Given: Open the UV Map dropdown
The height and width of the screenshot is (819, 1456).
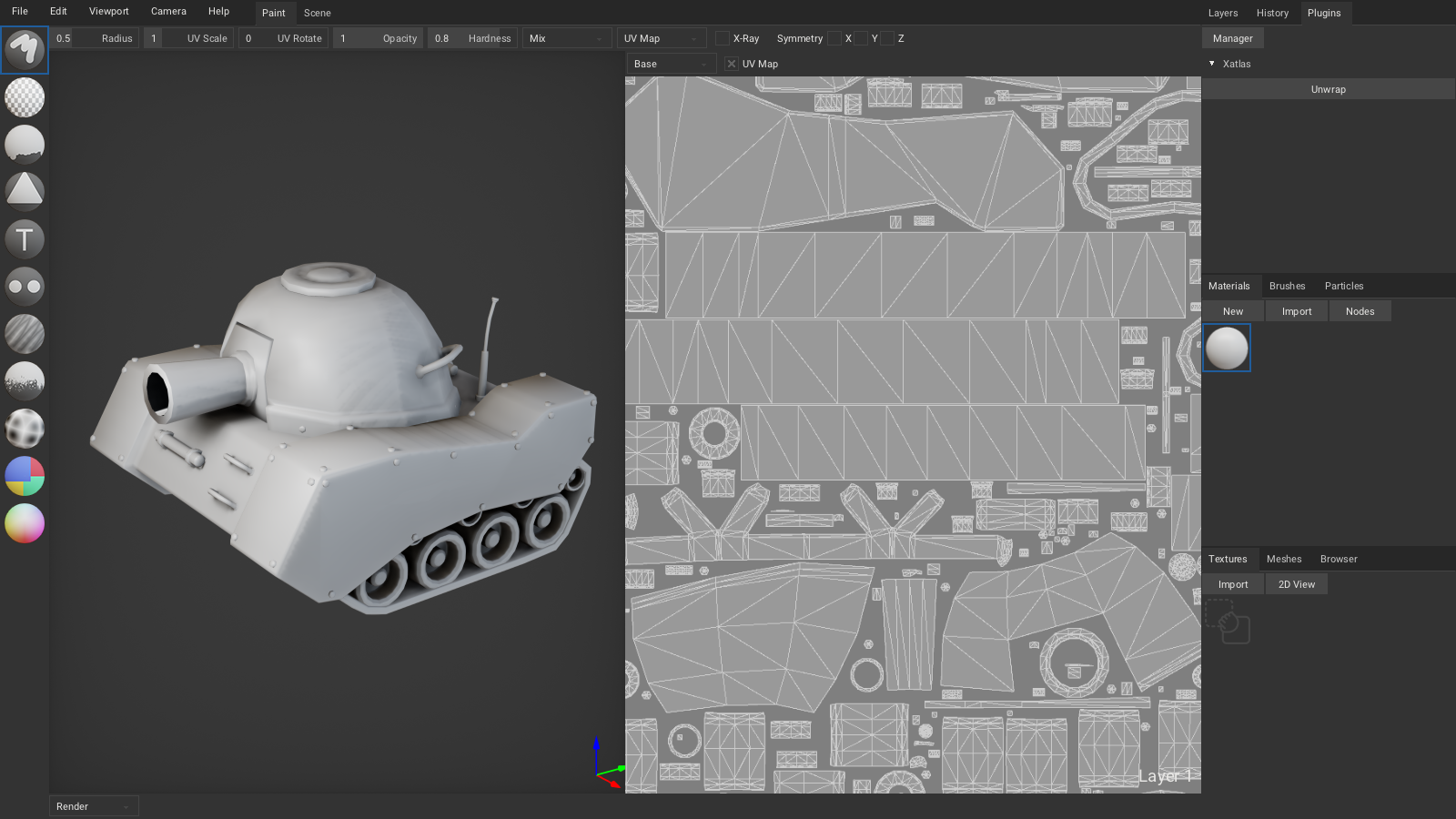Looking at the screenshot, I should (x=662, y=38).
